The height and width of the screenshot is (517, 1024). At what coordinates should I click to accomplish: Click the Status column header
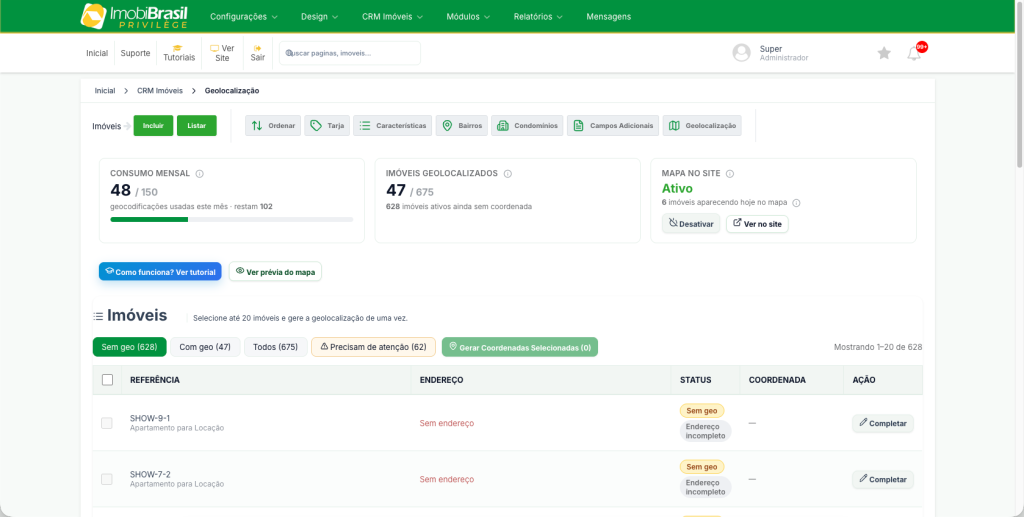click(x=696, y=380)
